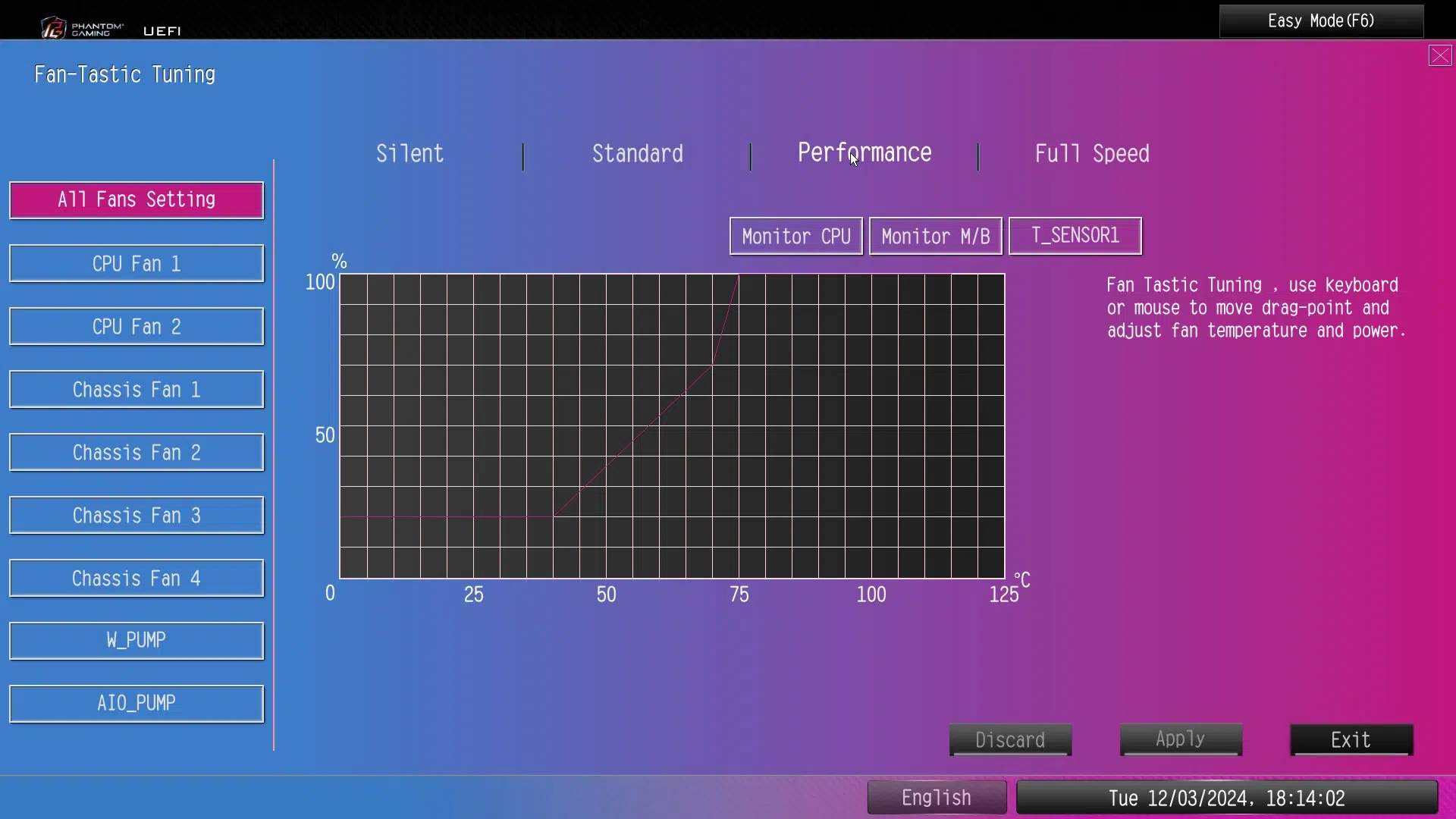The height and width of the screenshot is (819, 1456).
Task: Click the Fan-Tastic Tuning title
Action: tap(125, 74)
